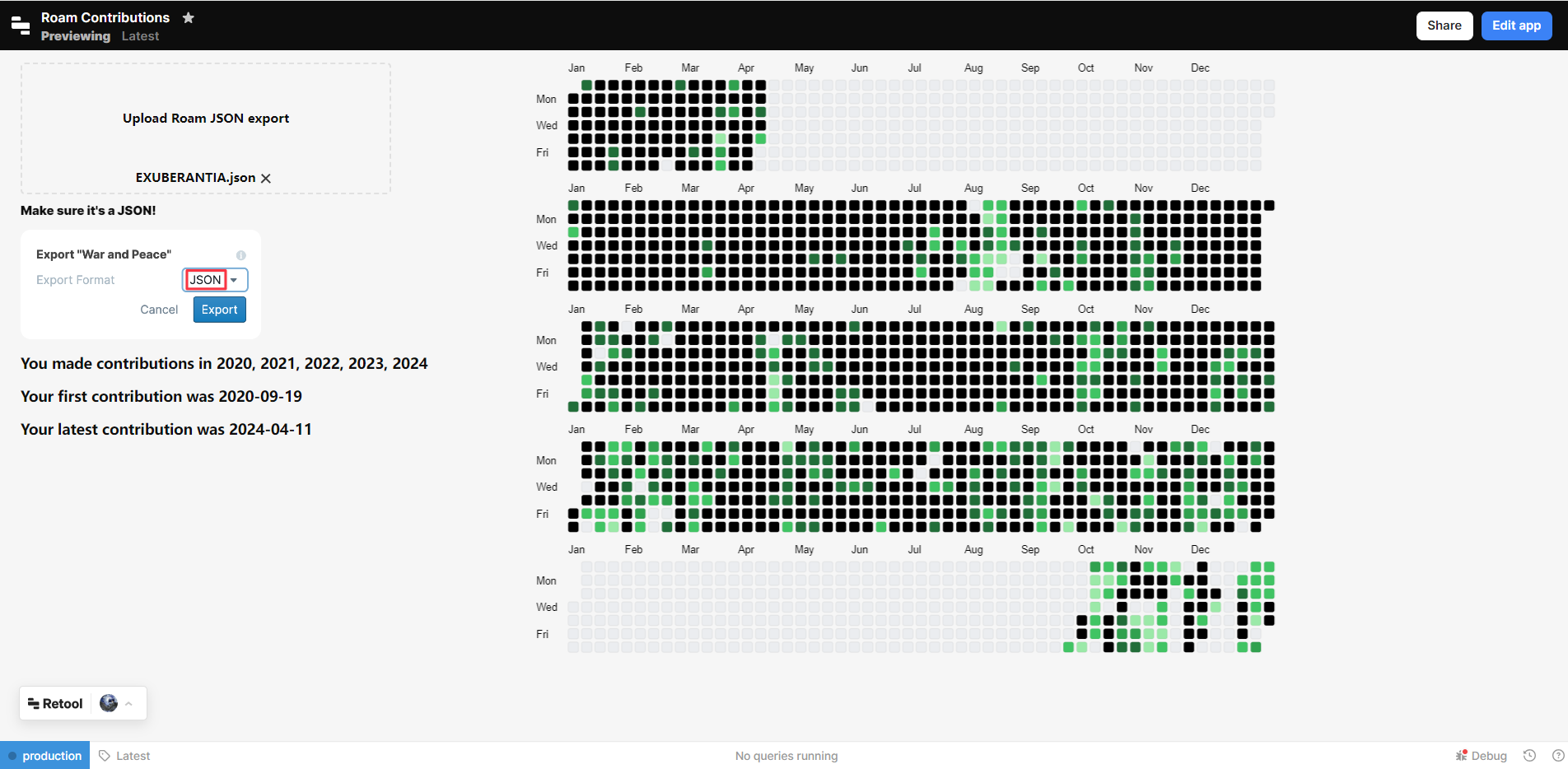Click the globe user avatar

(109, 703)
